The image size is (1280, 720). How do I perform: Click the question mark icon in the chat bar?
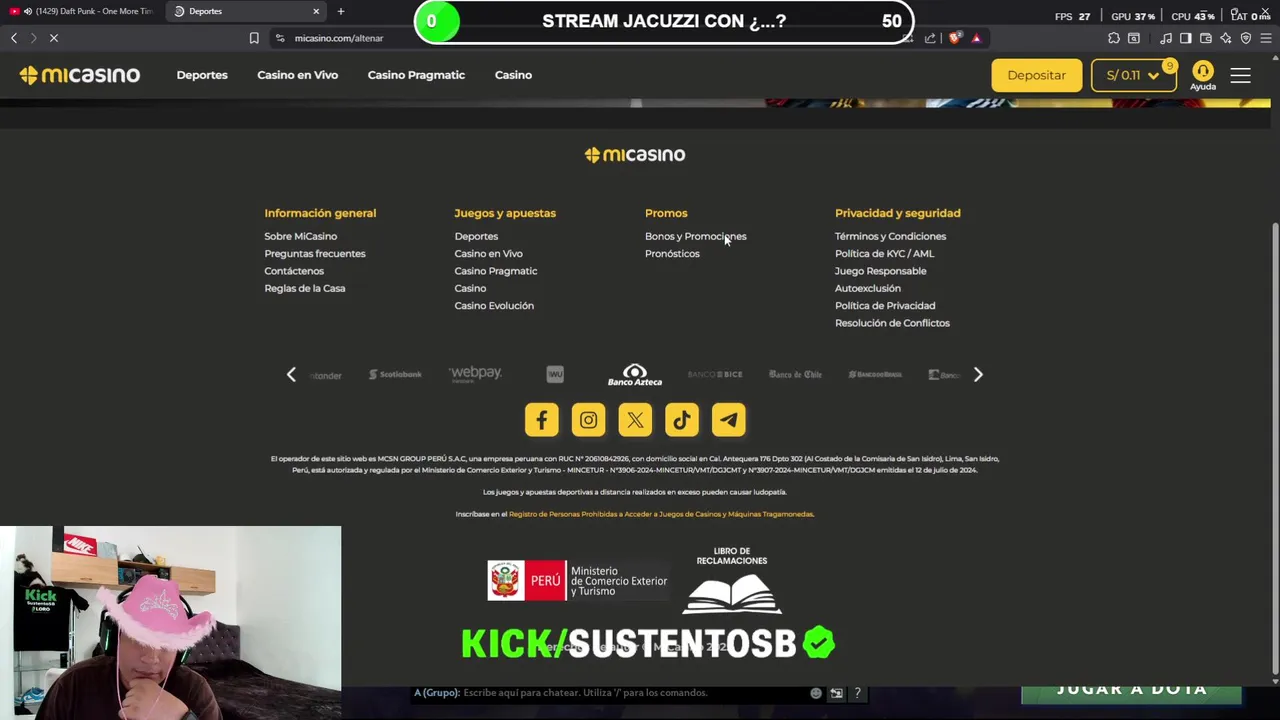tap(857, 693)
